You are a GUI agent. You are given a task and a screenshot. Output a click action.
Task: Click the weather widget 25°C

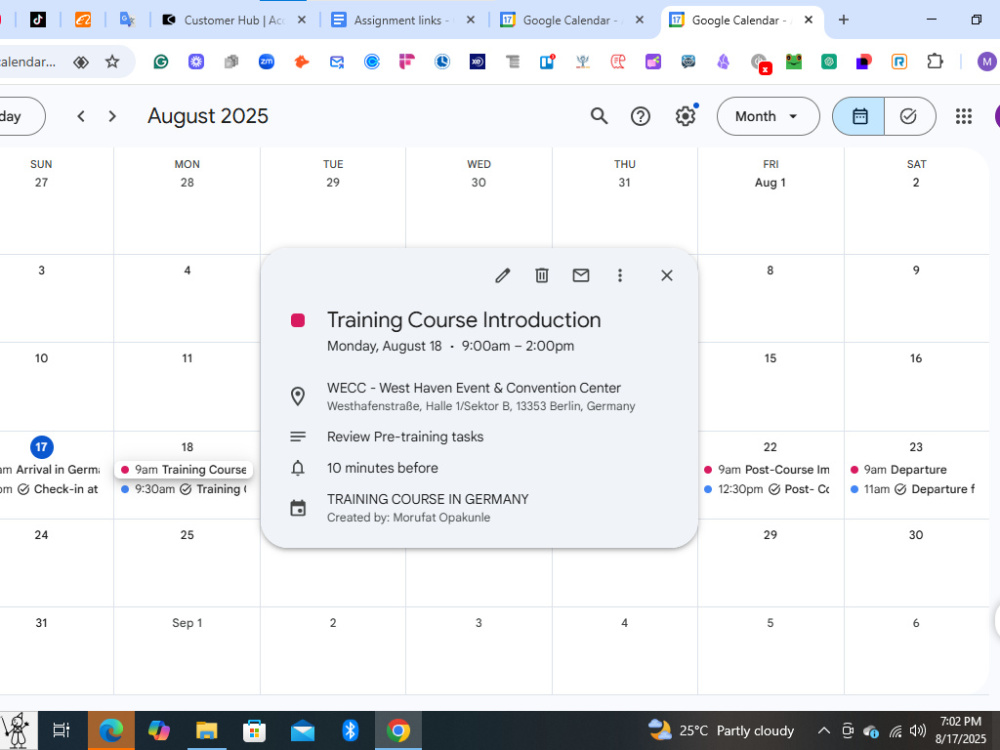click(x=721, y=731)
